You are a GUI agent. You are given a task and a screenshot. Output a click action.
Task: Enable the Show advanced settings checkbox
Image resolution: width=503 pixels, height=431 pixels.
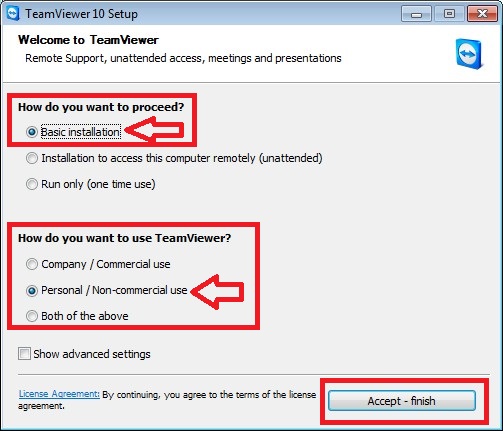pos(24,354)
